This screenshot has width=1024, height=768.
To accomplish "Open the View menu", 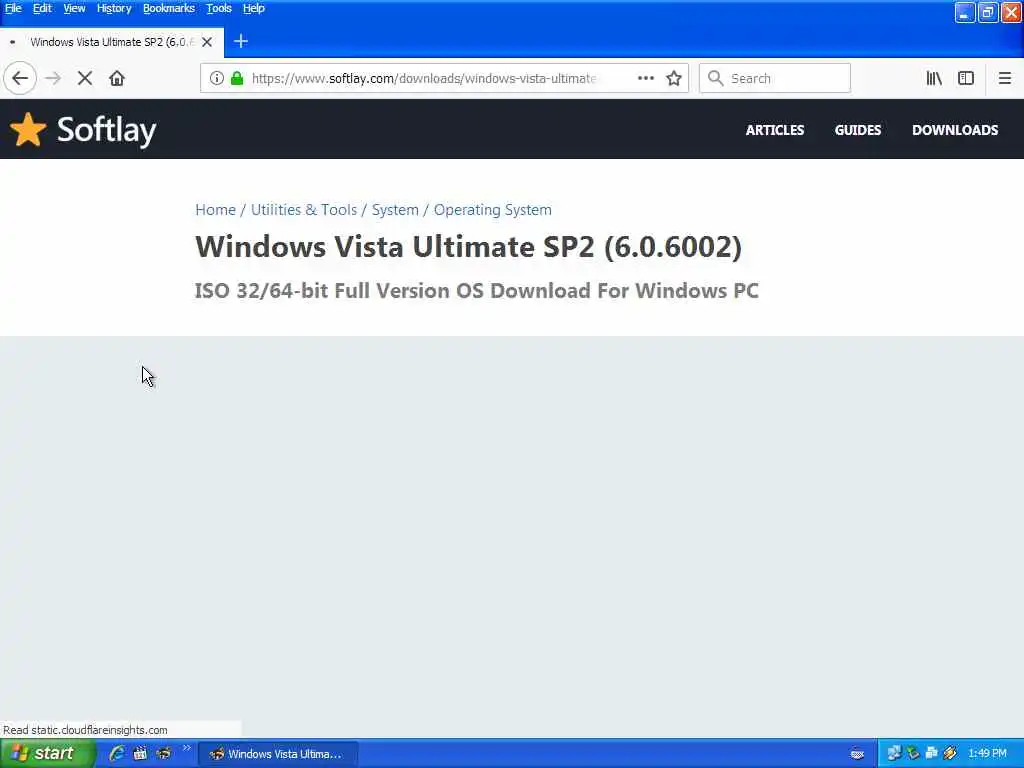I will tap(74, 8).
